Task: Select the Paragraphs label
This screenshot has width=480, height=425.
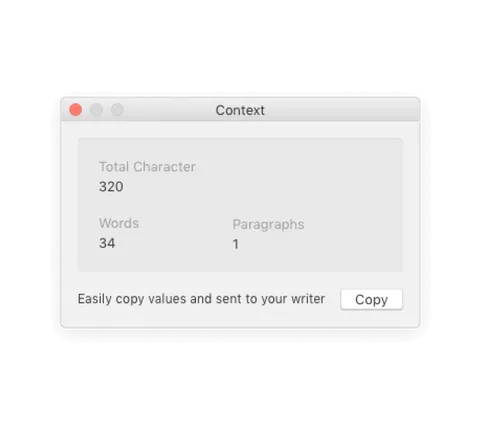Action: [268, 224]
